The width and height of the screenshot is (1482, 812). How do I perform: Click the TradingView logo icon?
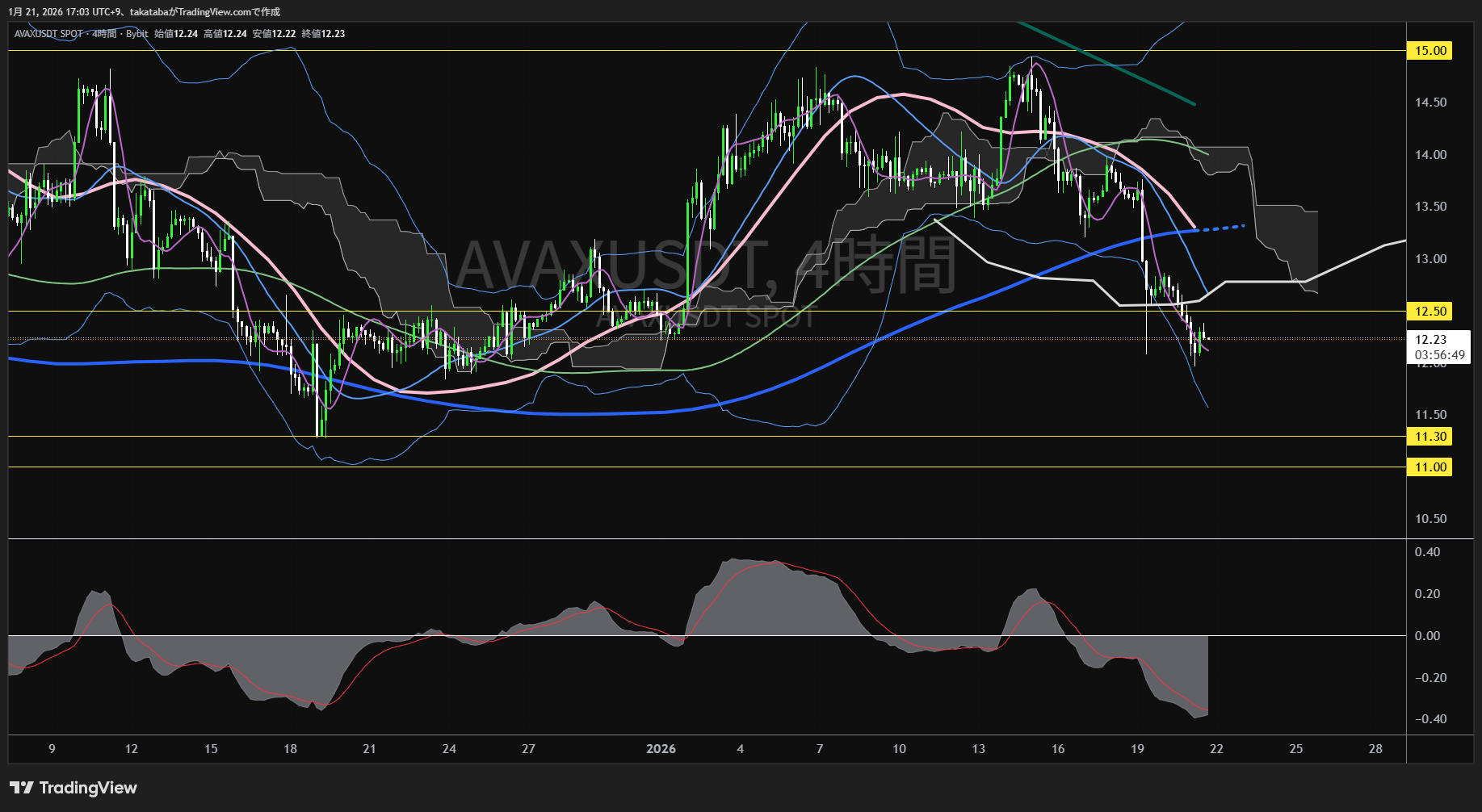(x=22, y=788)
